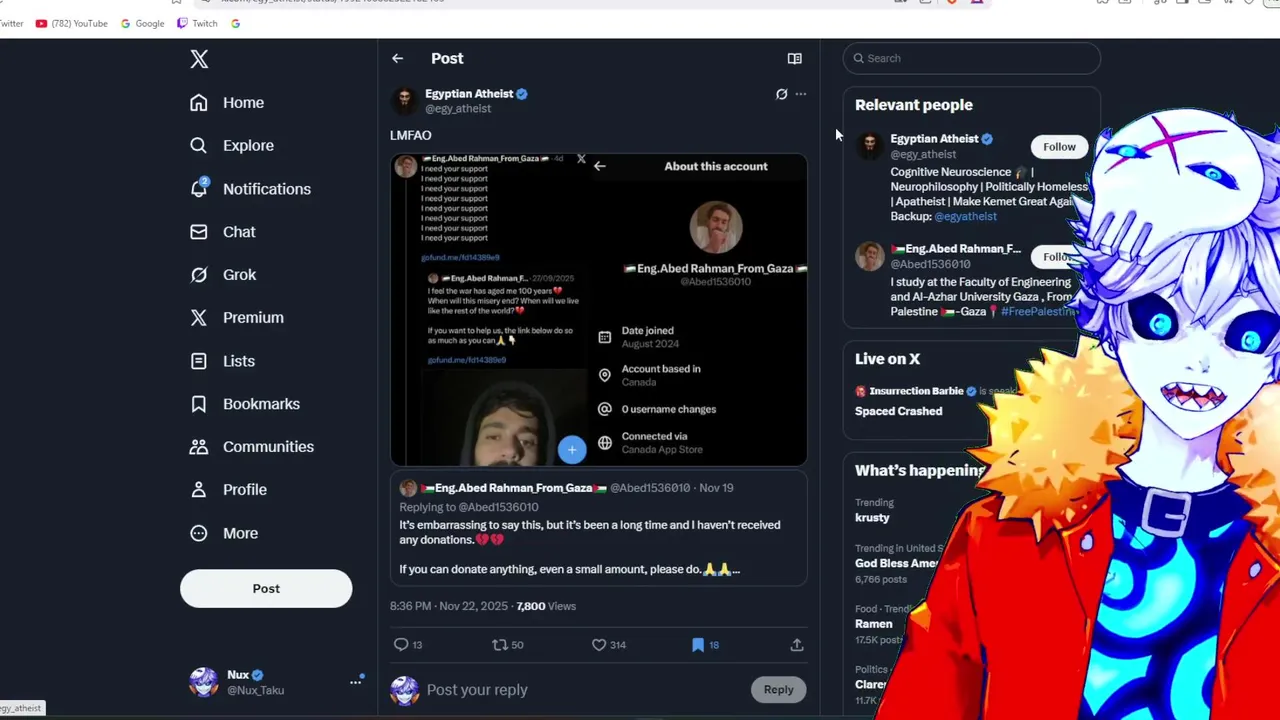This screenshot has height=720, width=1280.
Task: Open the YouTube bookmark in the browser bar
Action: coord(71,23)
